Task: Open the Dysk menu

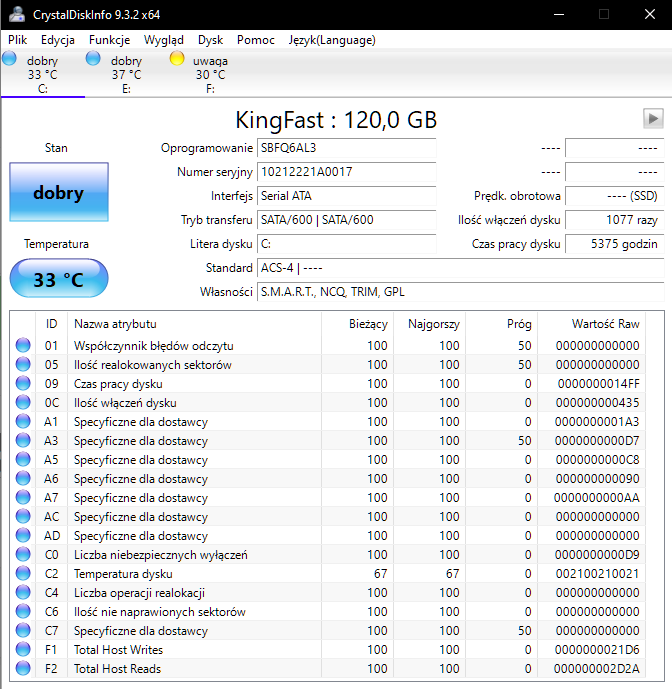Action: [210, 40]
